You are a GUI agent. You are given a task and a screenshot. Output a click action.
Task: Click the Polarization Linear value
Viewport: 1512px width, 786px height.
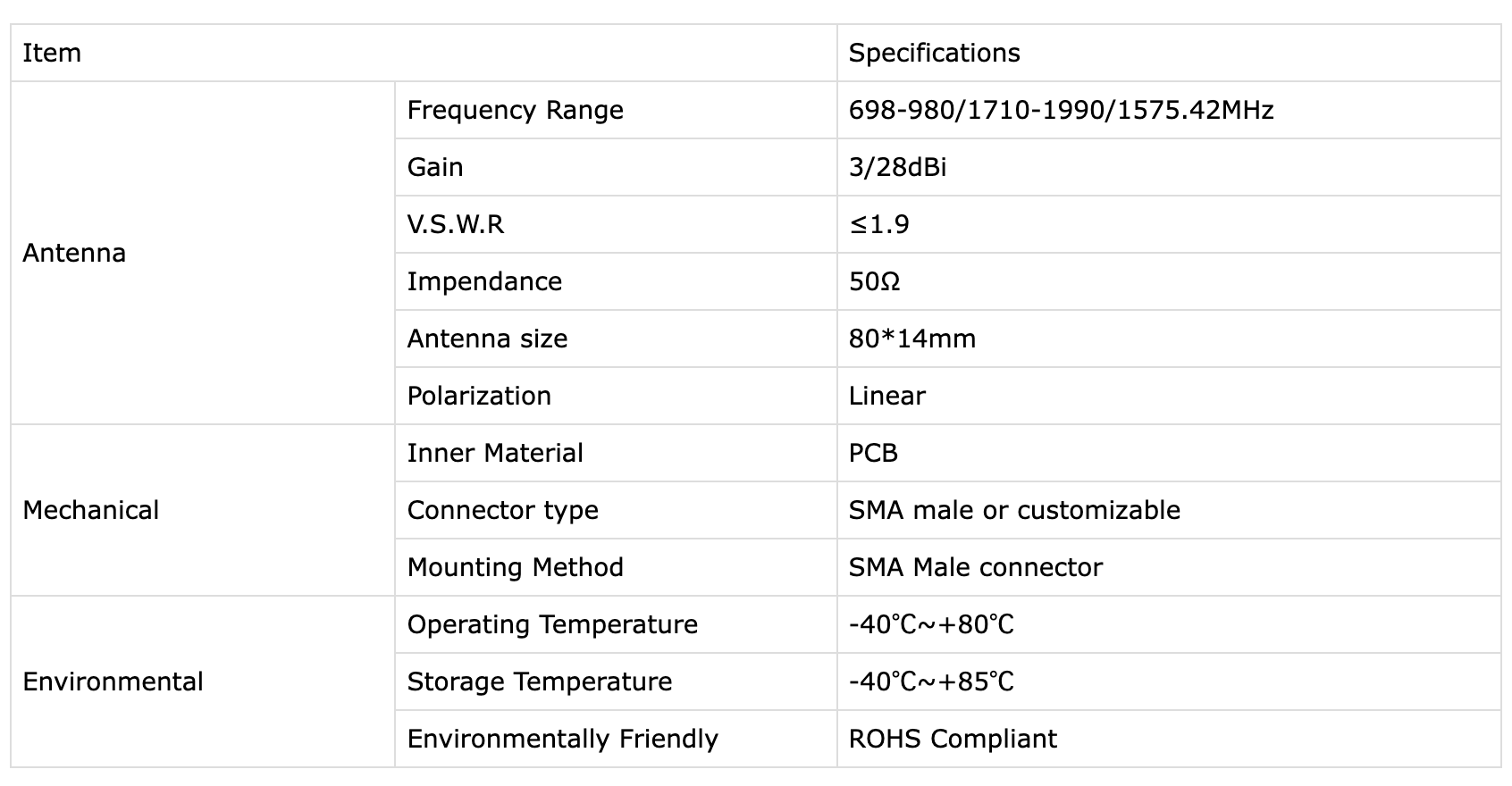tap(886, 396)
